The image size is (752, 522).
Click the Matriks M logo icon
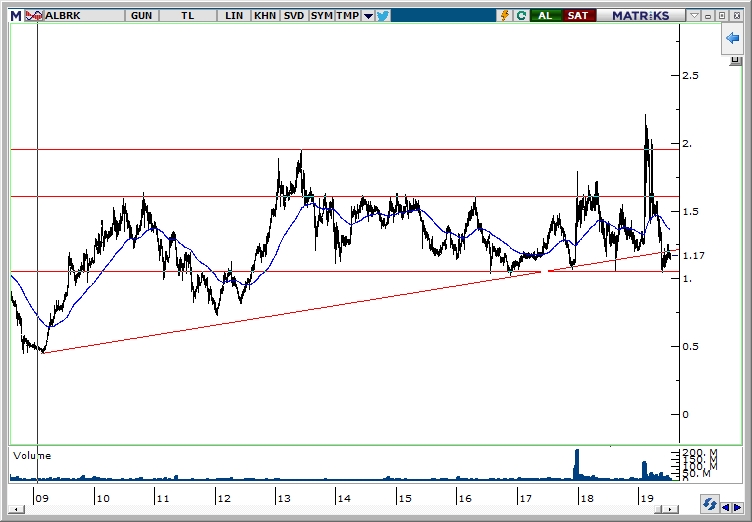point(16,16)
